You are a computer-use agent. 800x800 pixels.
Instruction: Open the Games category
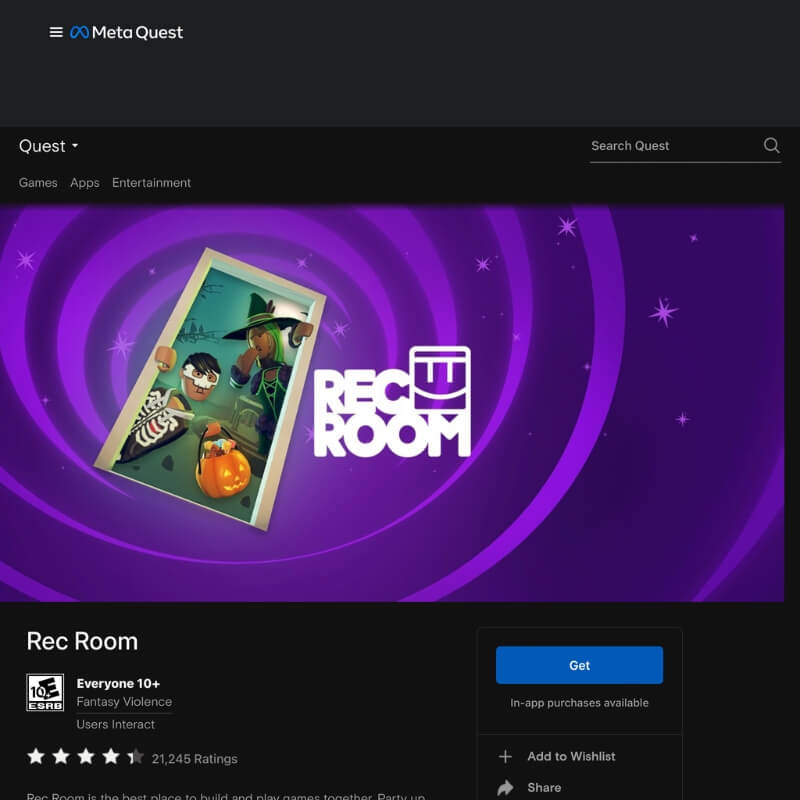click(38, 183)
